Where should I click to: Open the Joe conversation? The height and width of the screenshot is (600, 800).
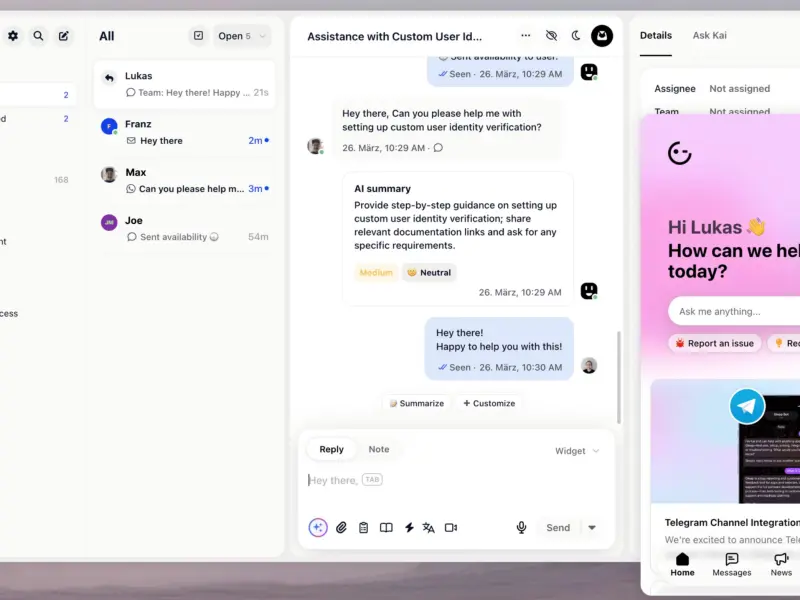pos(185,229)
